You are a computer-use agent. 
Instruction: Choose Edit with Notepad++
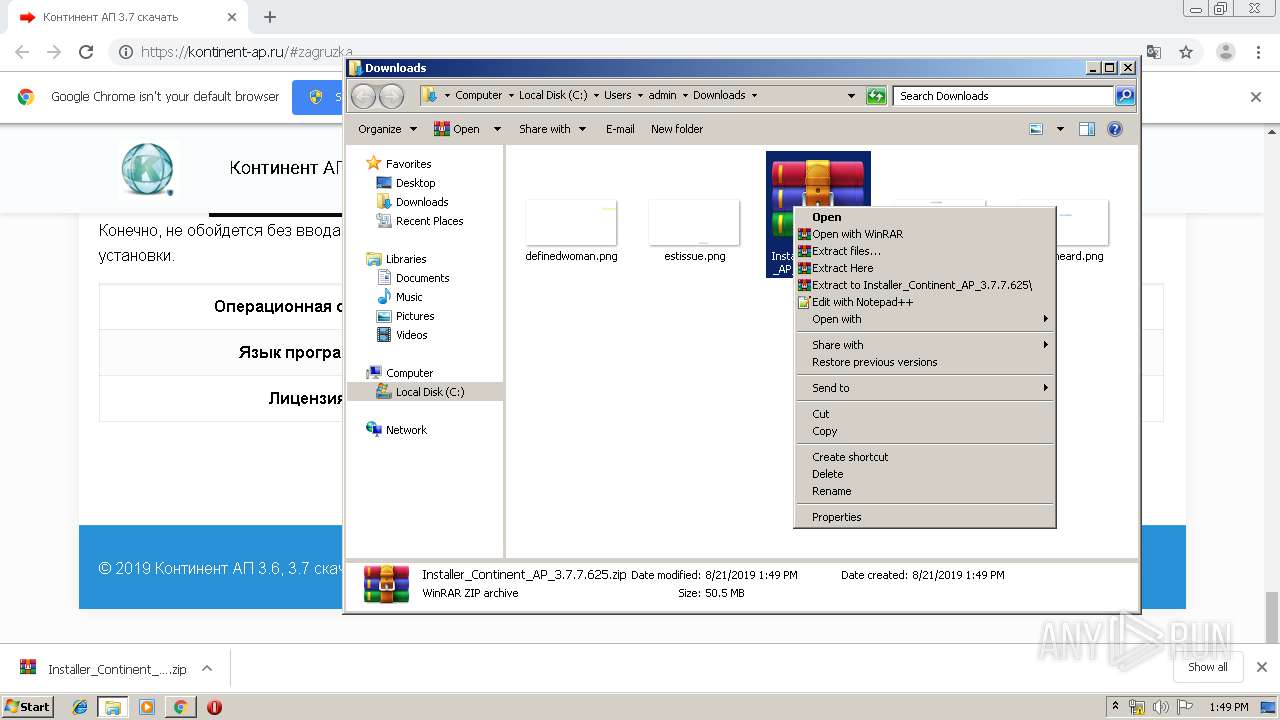click(x=924, y=302)
